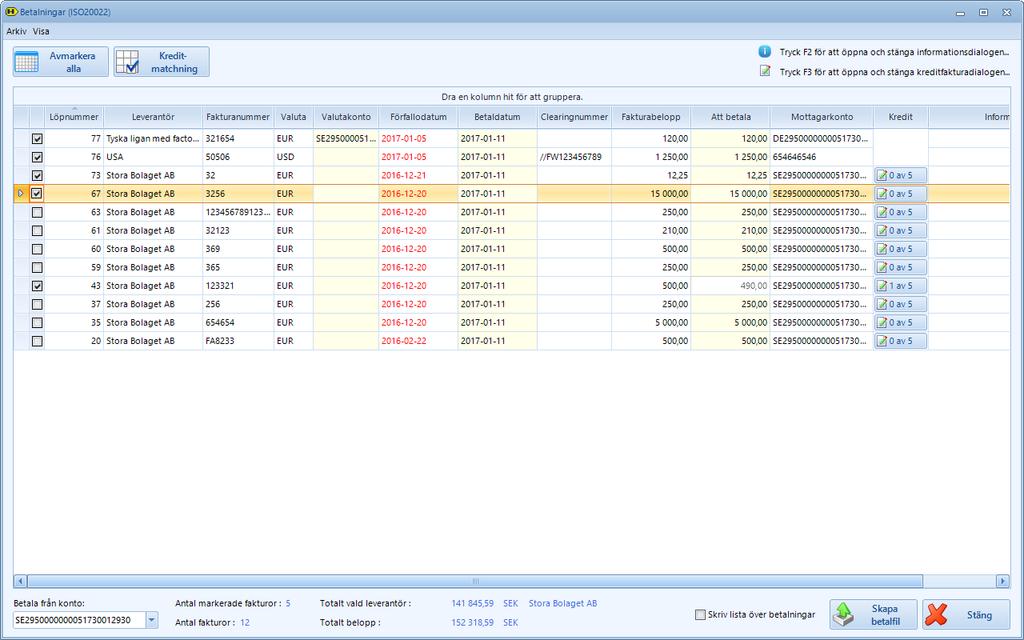Image resolution: width=1024 pixels, height=640 pixels.
Task: Sort by Löpnummer column header
Action: tap(74, 117)
